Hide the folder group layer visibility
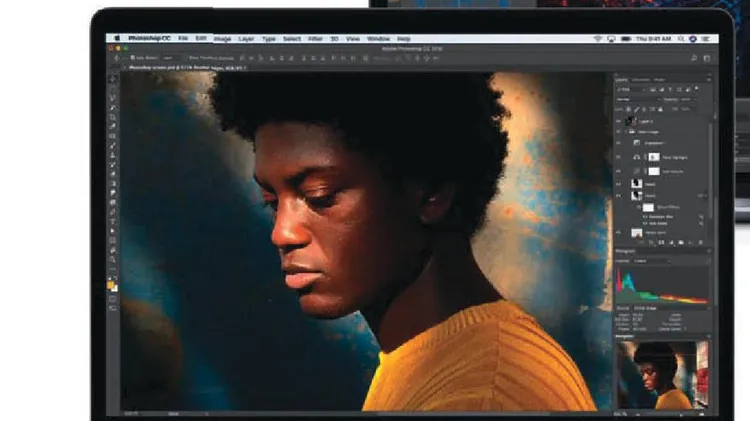The height and width of the screenshot is (421, 750). tap(618, 132)
